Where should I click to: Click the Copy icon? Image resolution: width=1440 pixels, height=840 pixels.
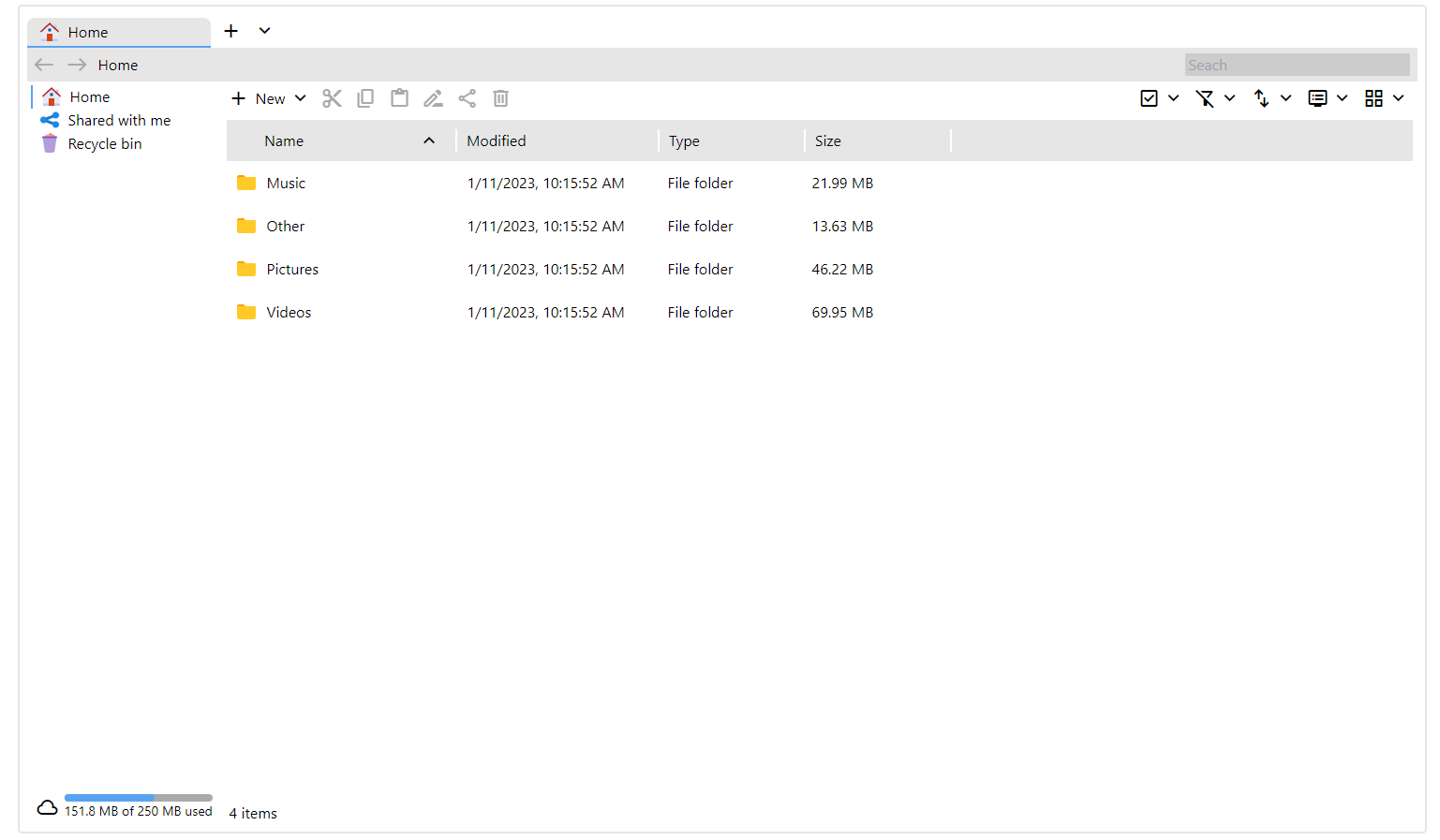pyautogui.click(x=365, y=97)
